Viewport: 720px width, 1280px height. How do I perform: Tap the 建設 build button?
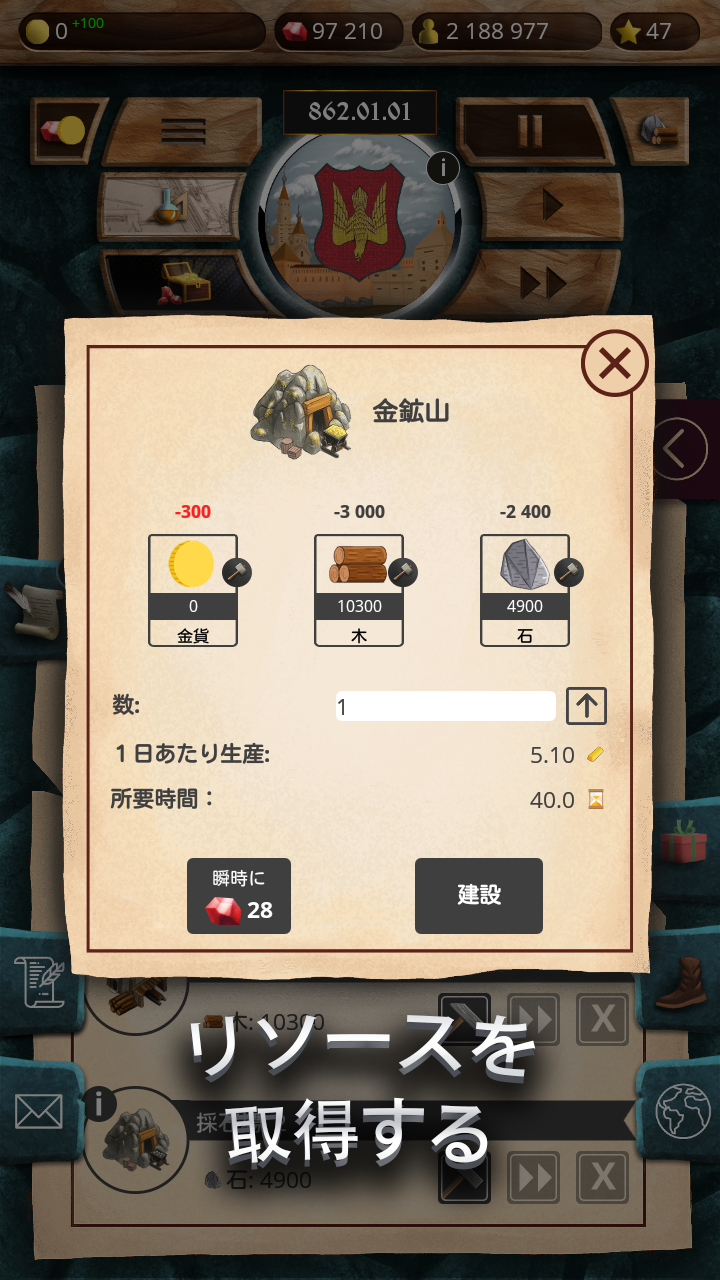tap(479, 896)
